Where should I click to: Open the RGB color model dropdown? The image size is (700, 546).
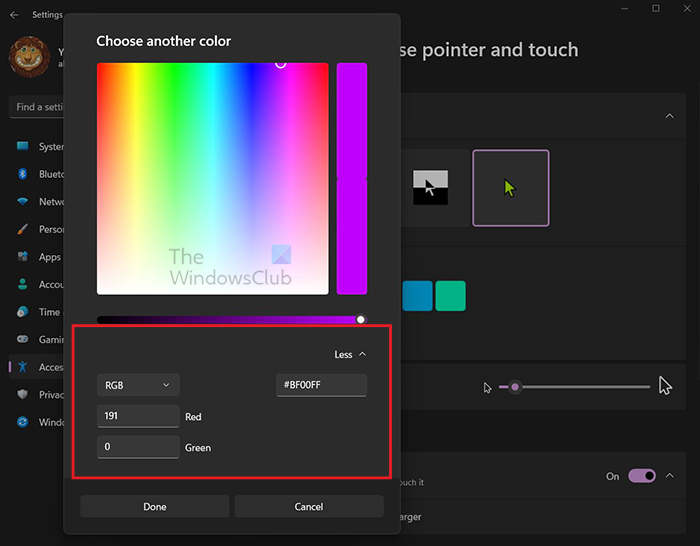[x=138, y=385]
